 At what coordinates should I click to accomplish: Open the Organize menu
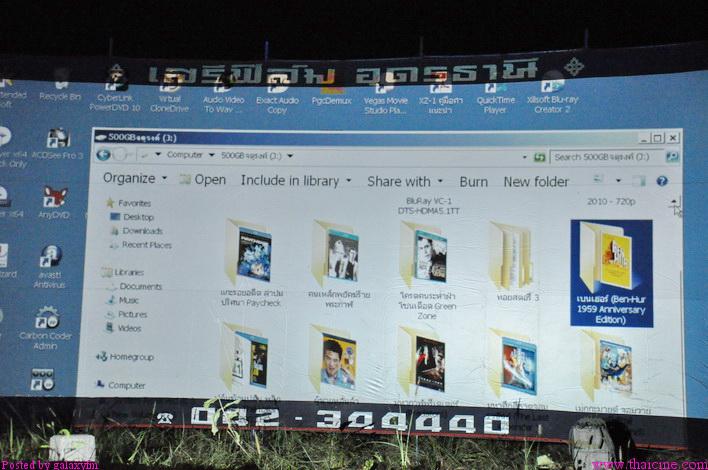[135, 178]
